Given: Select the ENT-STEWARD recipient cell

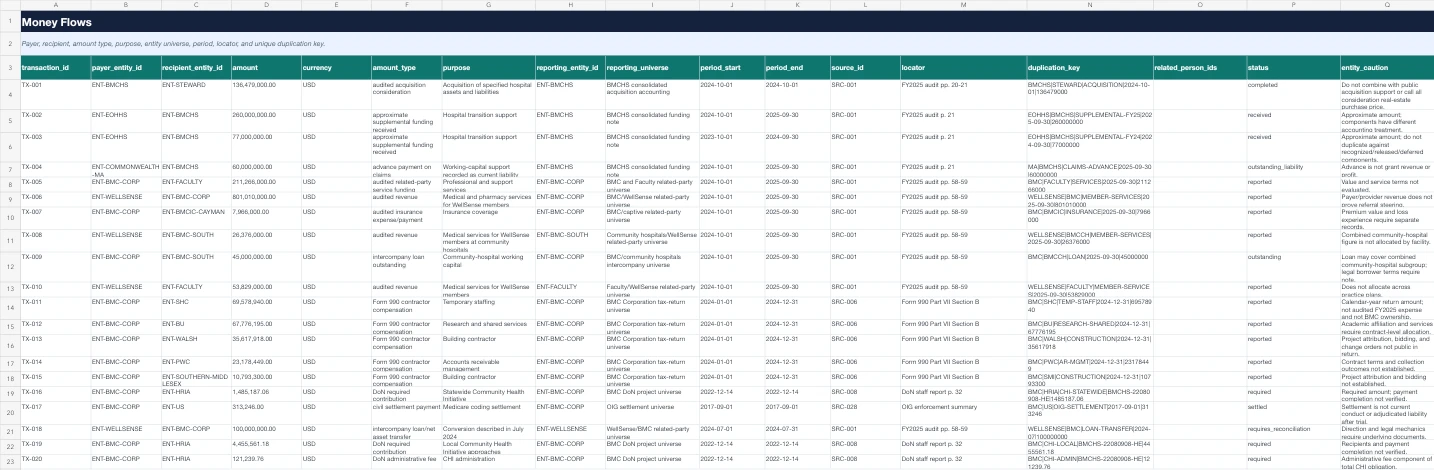Looking at the screenshot, I should 195,95.
